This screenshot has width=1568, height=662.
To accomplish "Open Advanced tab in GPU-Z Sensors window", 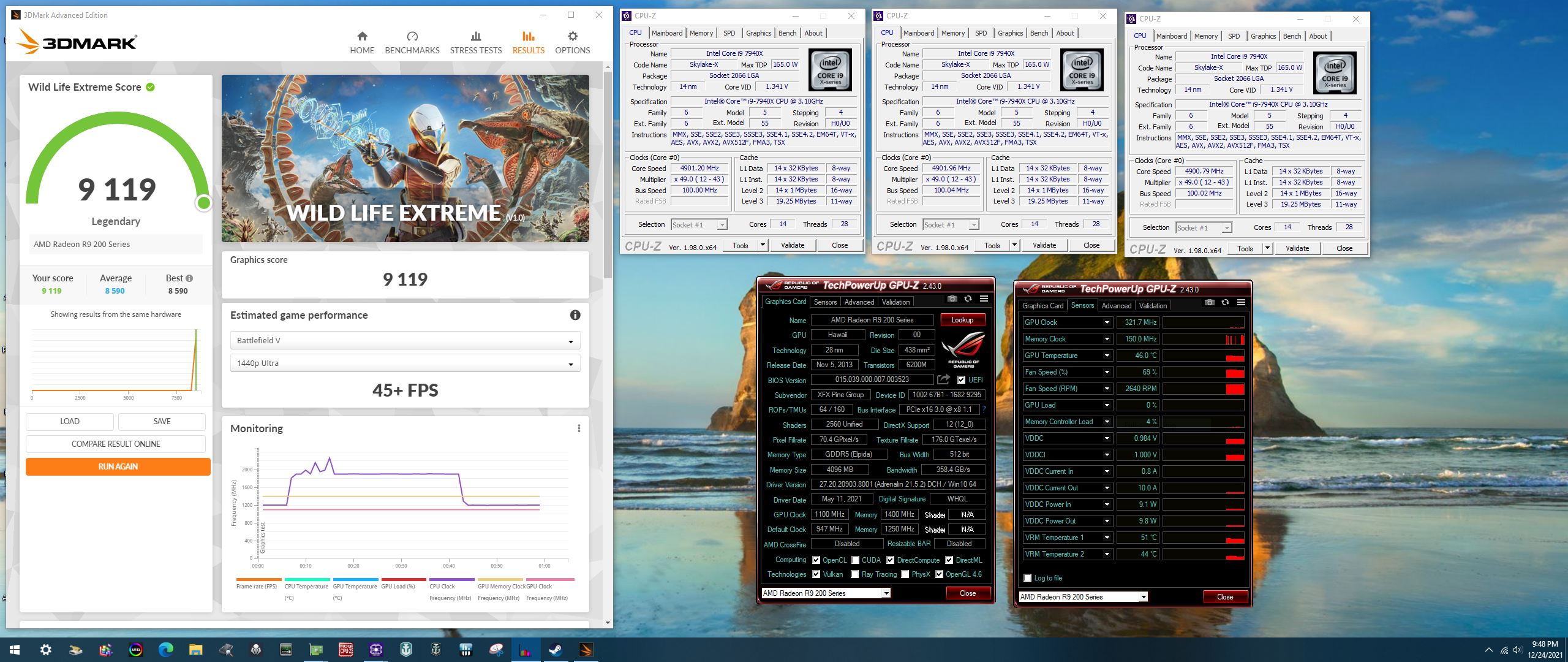I will [1116, 306].
